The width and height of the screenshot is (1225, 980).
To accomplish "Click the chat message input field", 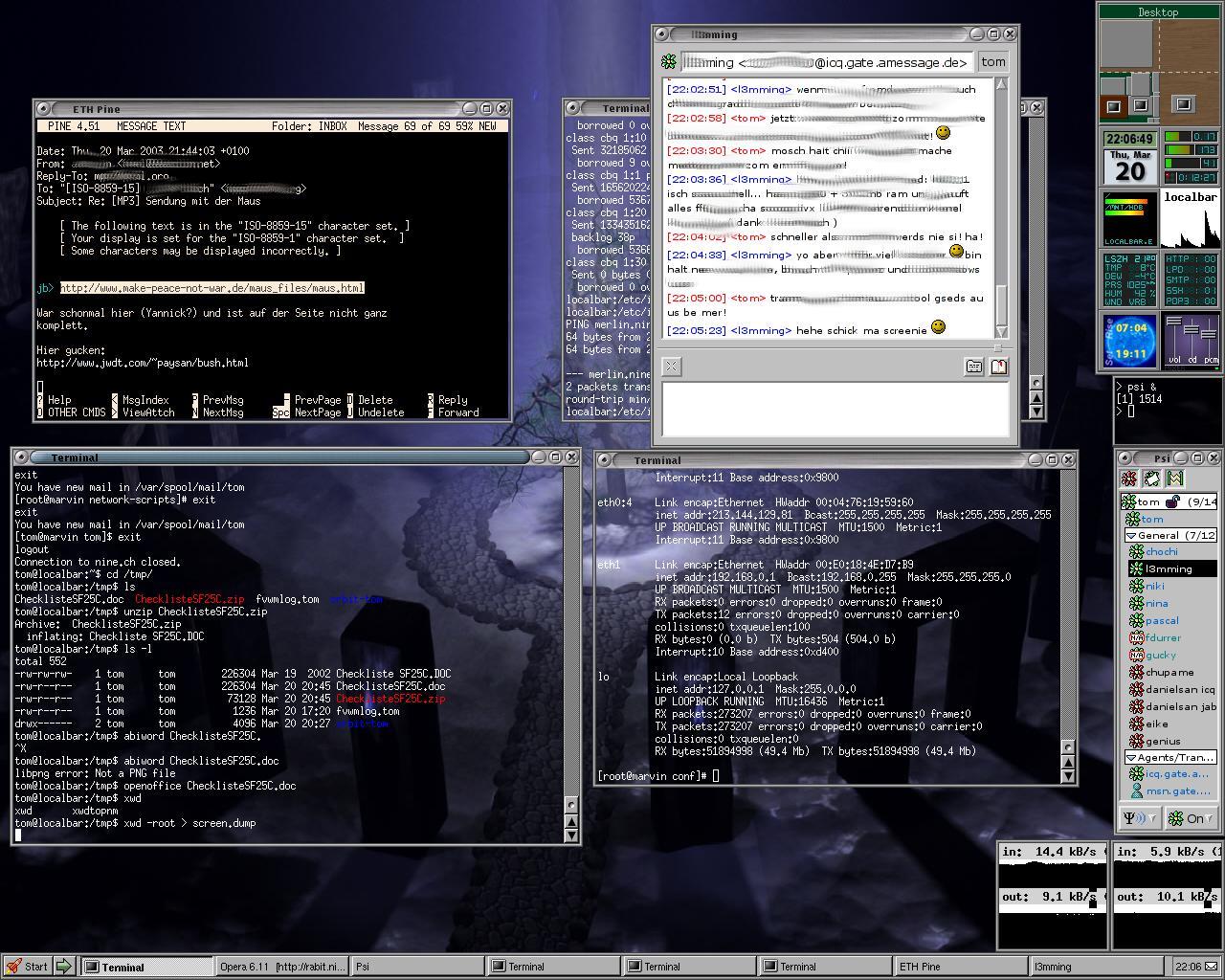I will [x=835, y=409].
